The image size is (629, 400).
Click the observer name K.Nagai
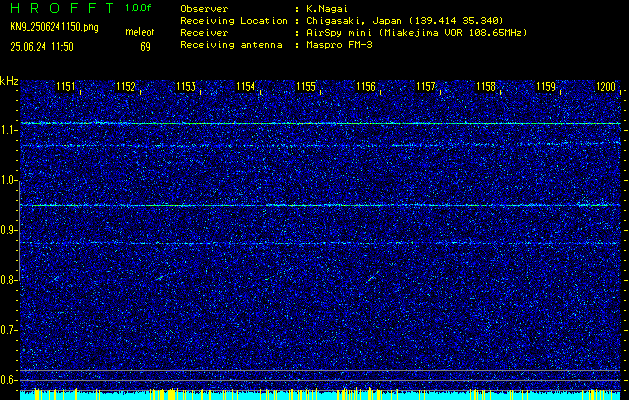327,9
